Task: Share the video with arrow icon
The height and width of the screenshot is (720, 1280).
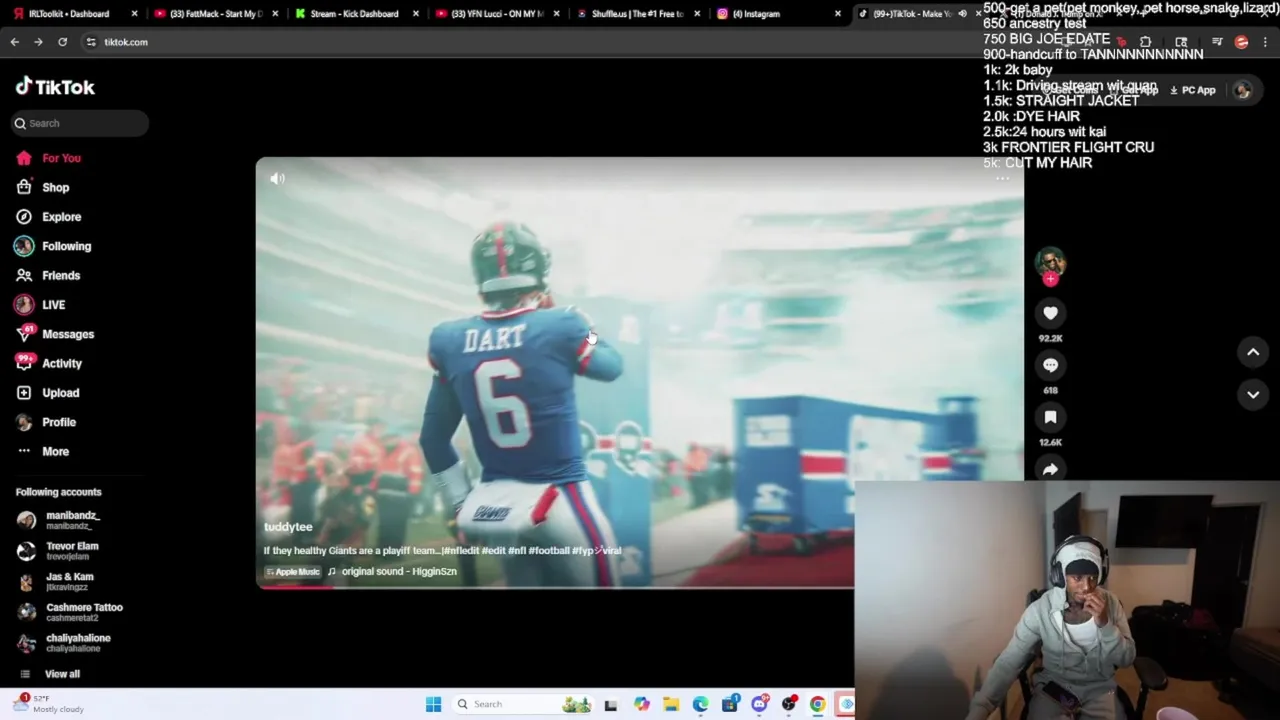Action: 1050,469
